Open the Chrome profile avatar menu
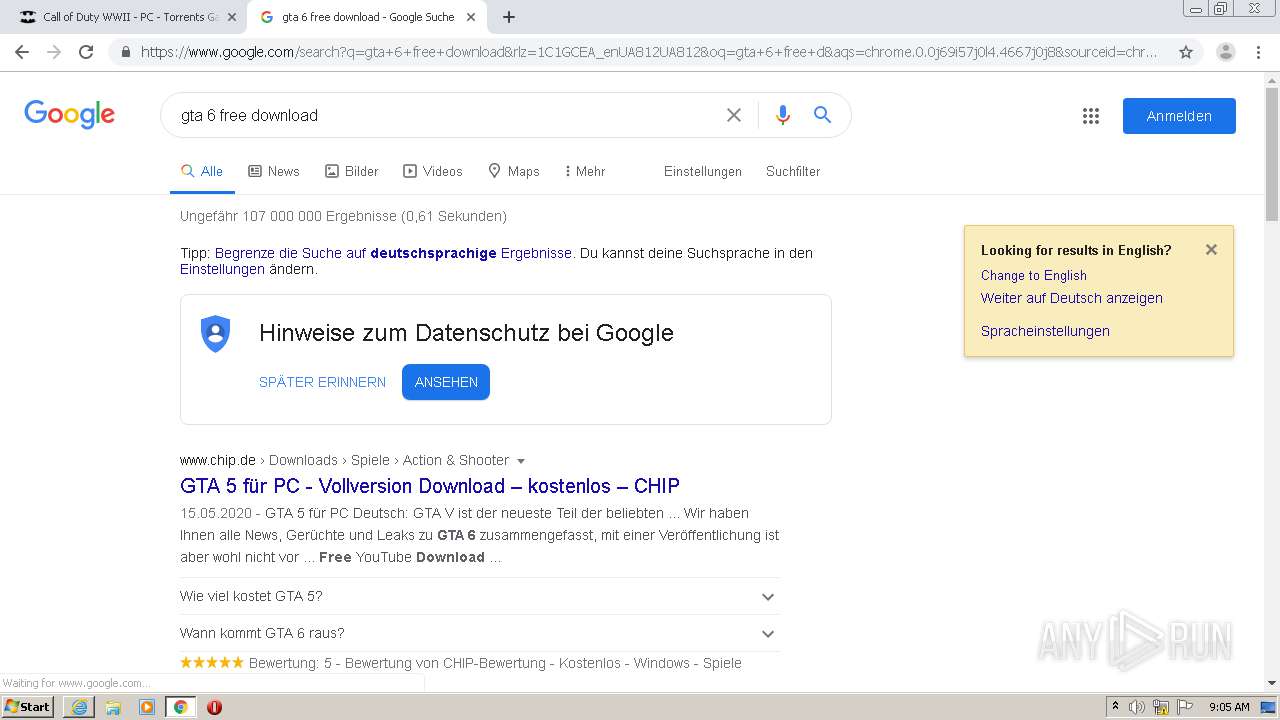 [1225, 52]
